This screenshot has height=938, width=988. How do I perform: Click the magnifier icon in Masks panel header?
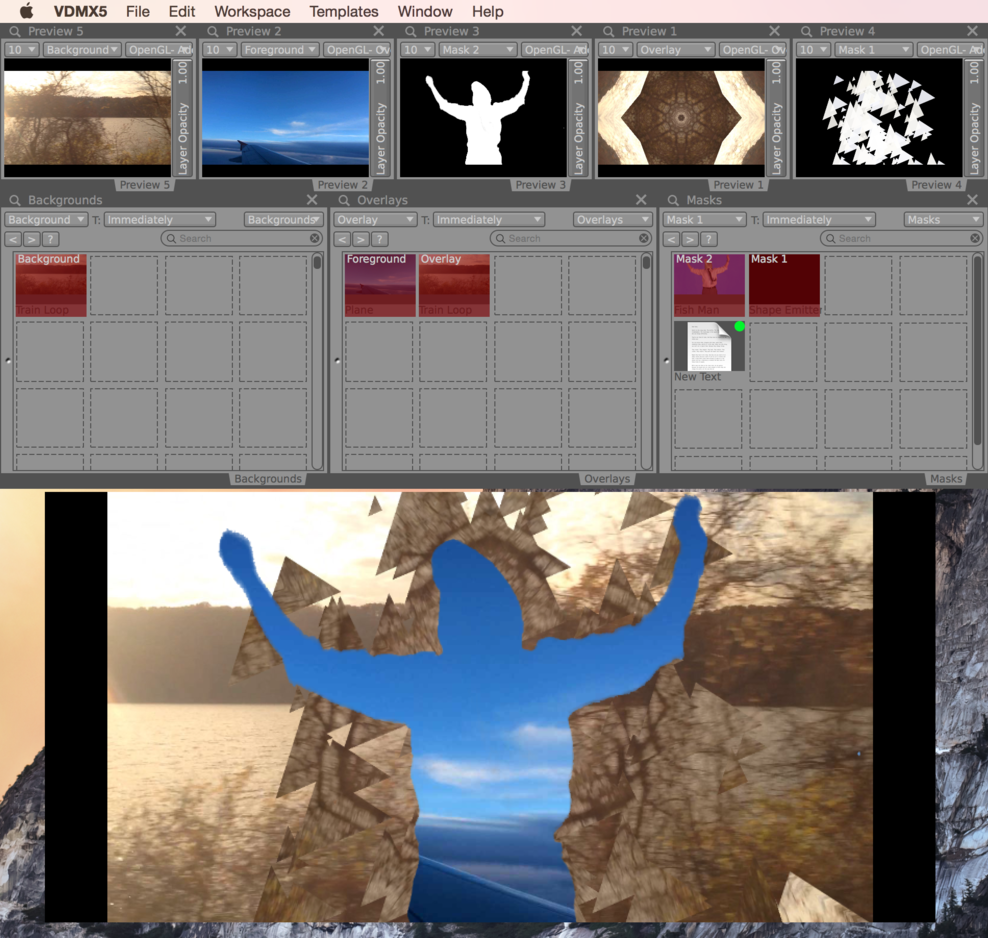tap(673, 200)
